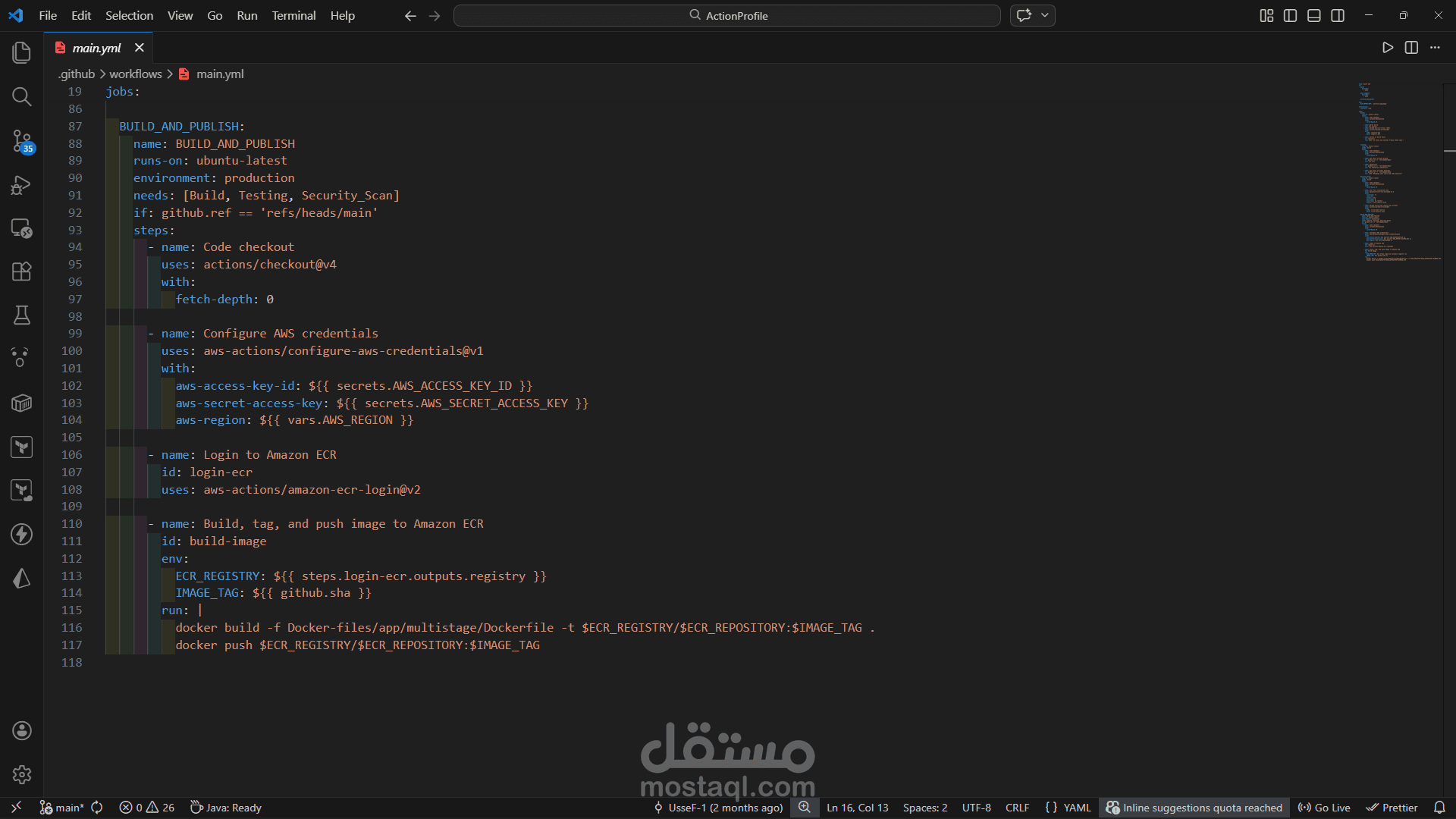Toggle Primary Side Bar layout button
1456x819 pixels.
click(1290, 16)
